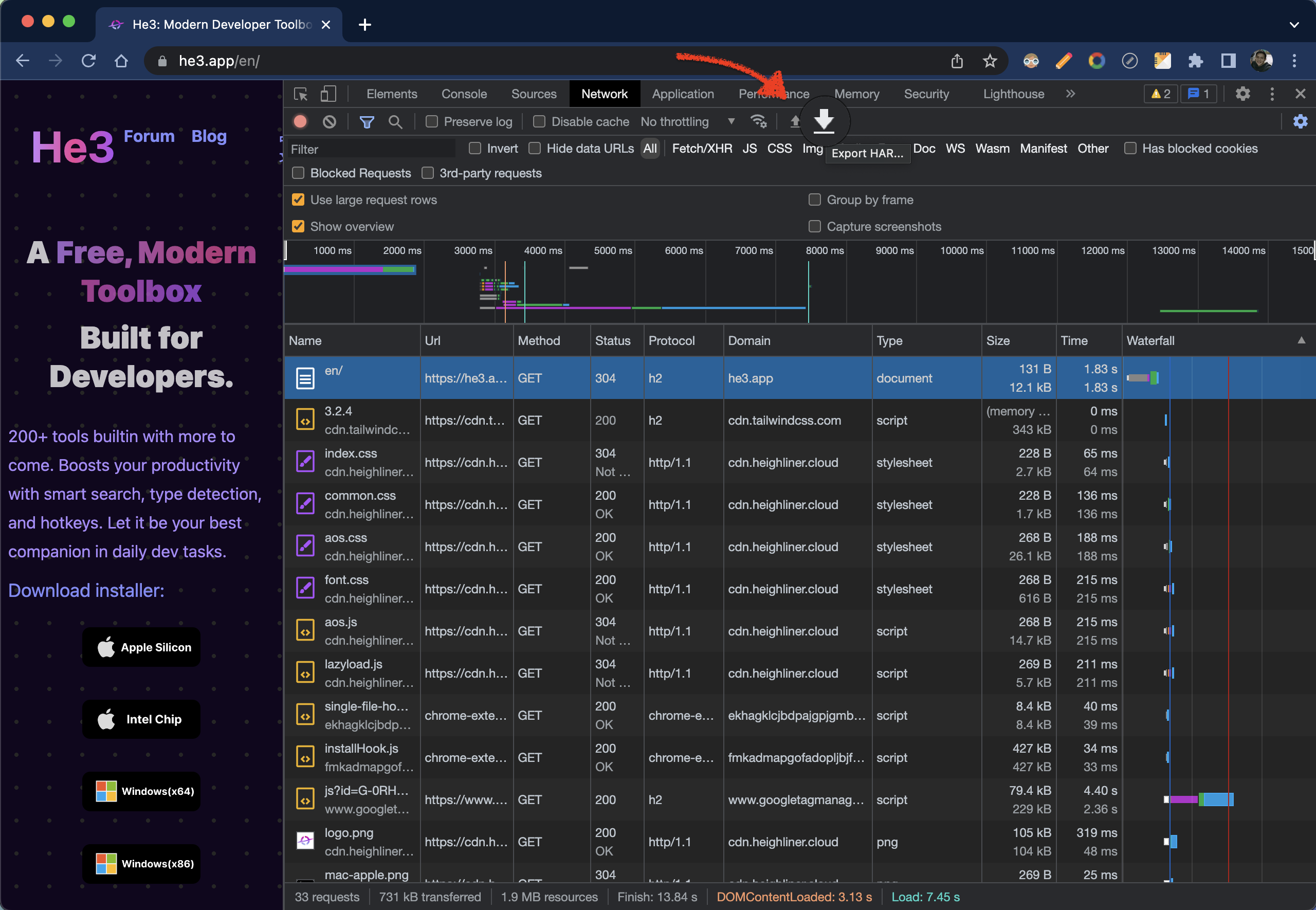Activate the inspect element cursor
The width and height of the screenshot is (1316, 910).
300,94
